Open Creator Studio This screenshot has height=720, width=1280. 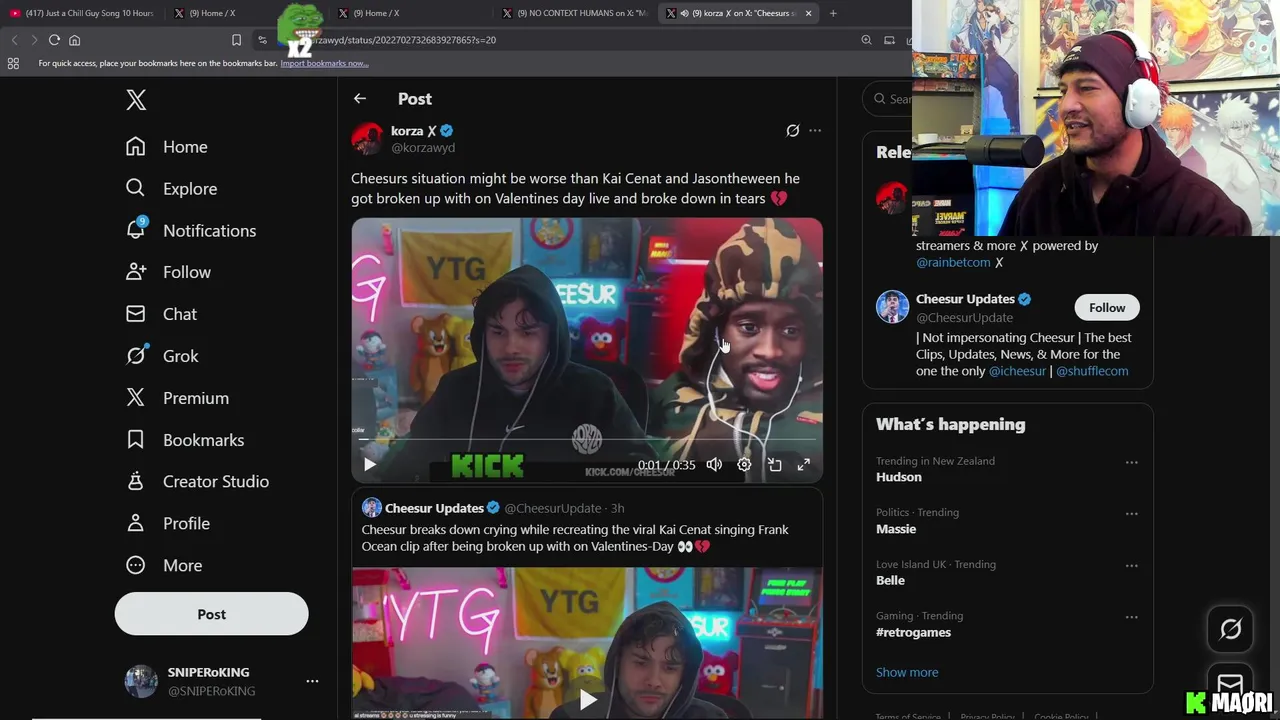197,482
